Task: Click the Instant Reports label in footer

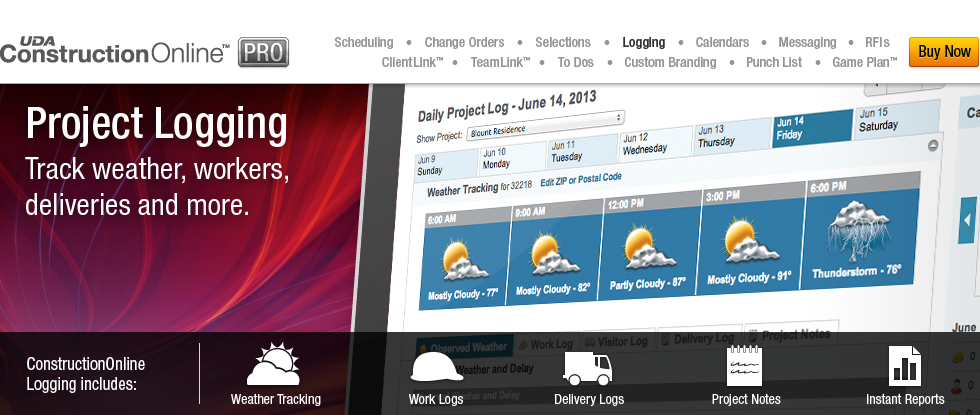Action: 904,399
